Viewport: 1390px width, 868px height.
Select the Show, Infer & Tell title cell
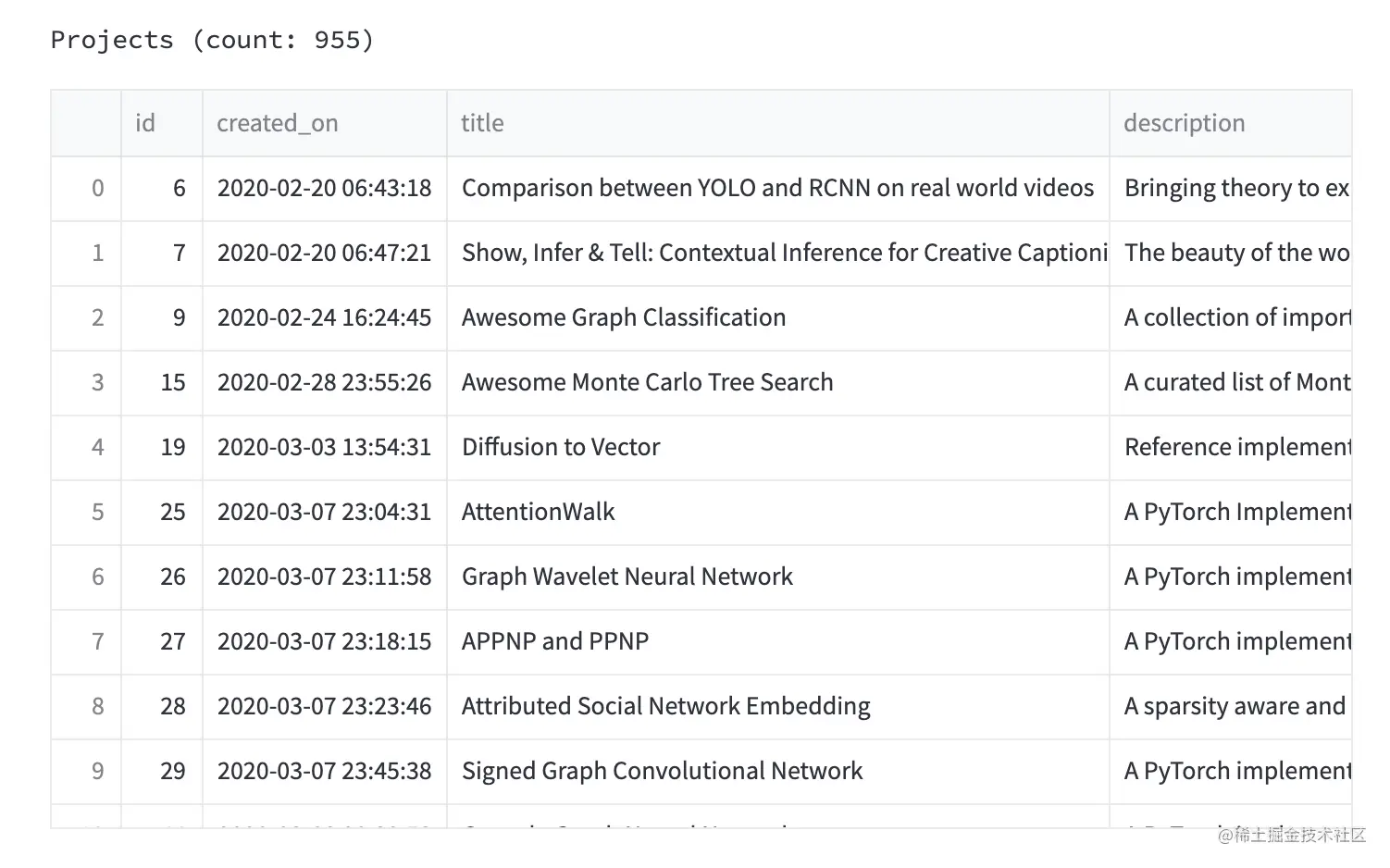(776, 253)
